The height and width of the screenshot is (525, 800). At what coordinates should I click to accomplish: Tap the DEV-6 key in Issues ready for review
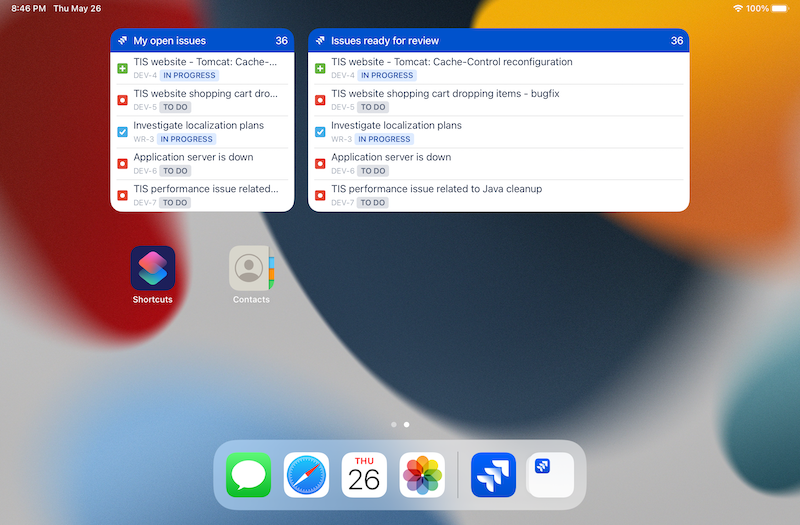coord(342,171)
